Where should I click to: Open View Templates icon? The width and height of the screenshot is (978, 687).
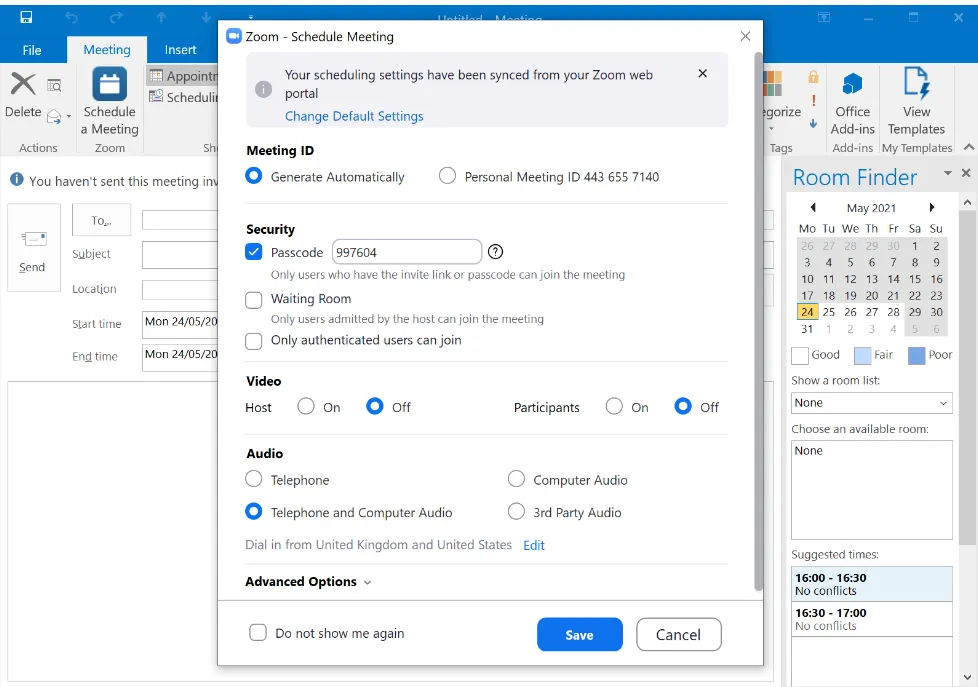[916, 83]
